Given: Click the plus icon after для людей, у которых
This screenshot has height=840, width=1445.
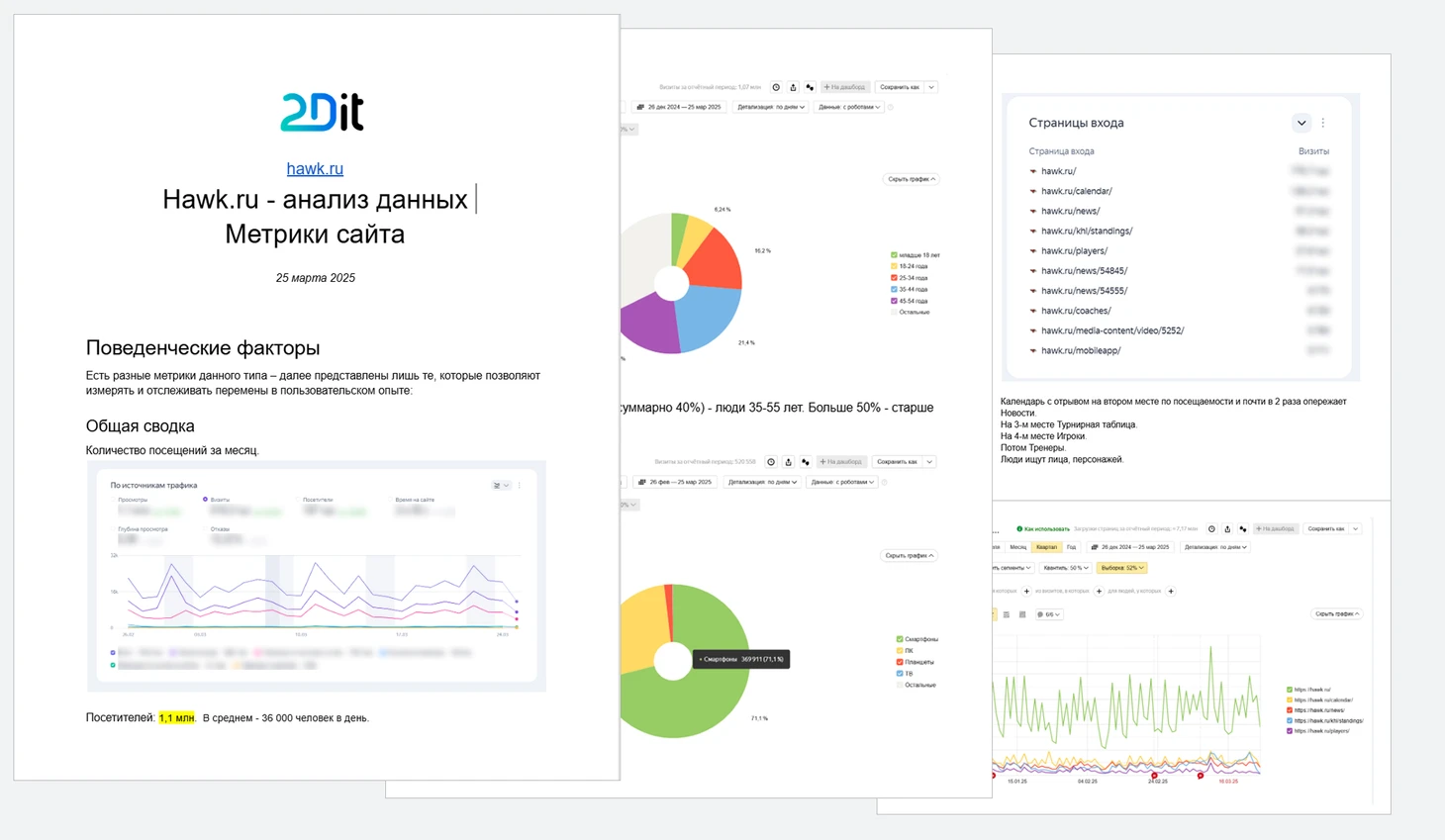Looking at the screenshot, I should tap(1171, 591).
